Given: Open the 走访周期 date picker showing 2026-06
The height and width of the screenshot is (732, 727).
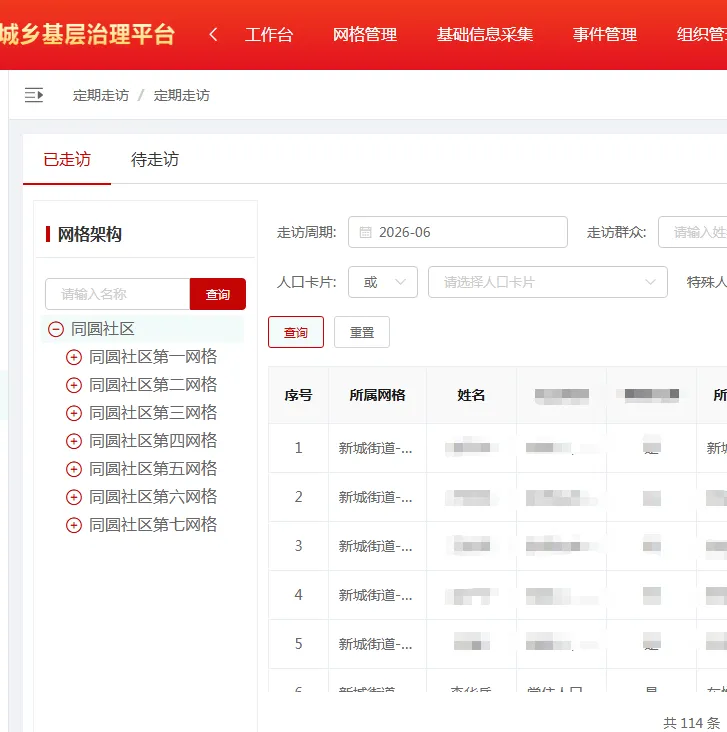Looking at the screenshot, I should 458,232.
